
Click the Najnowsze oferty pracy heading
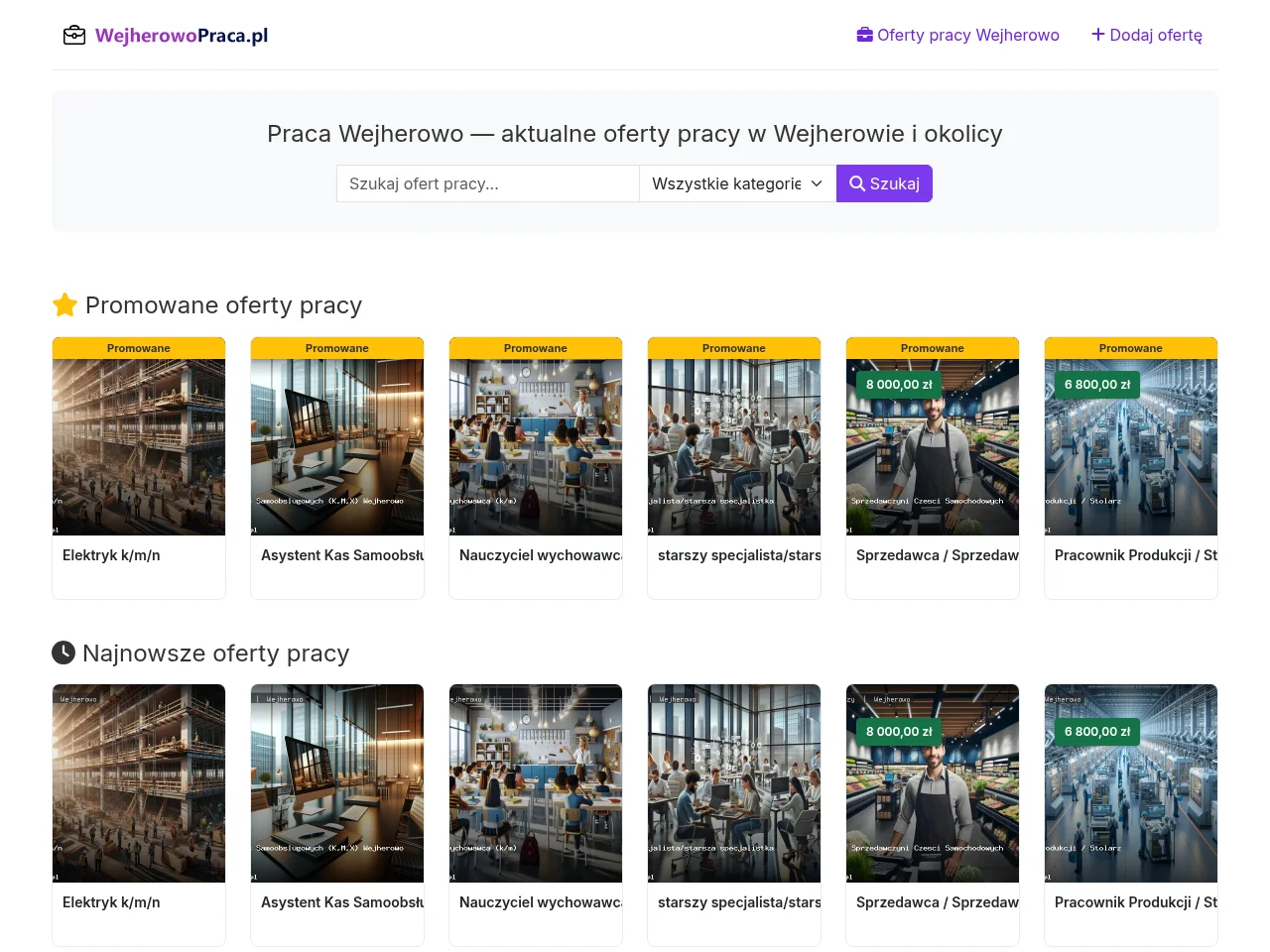[200, 654]
